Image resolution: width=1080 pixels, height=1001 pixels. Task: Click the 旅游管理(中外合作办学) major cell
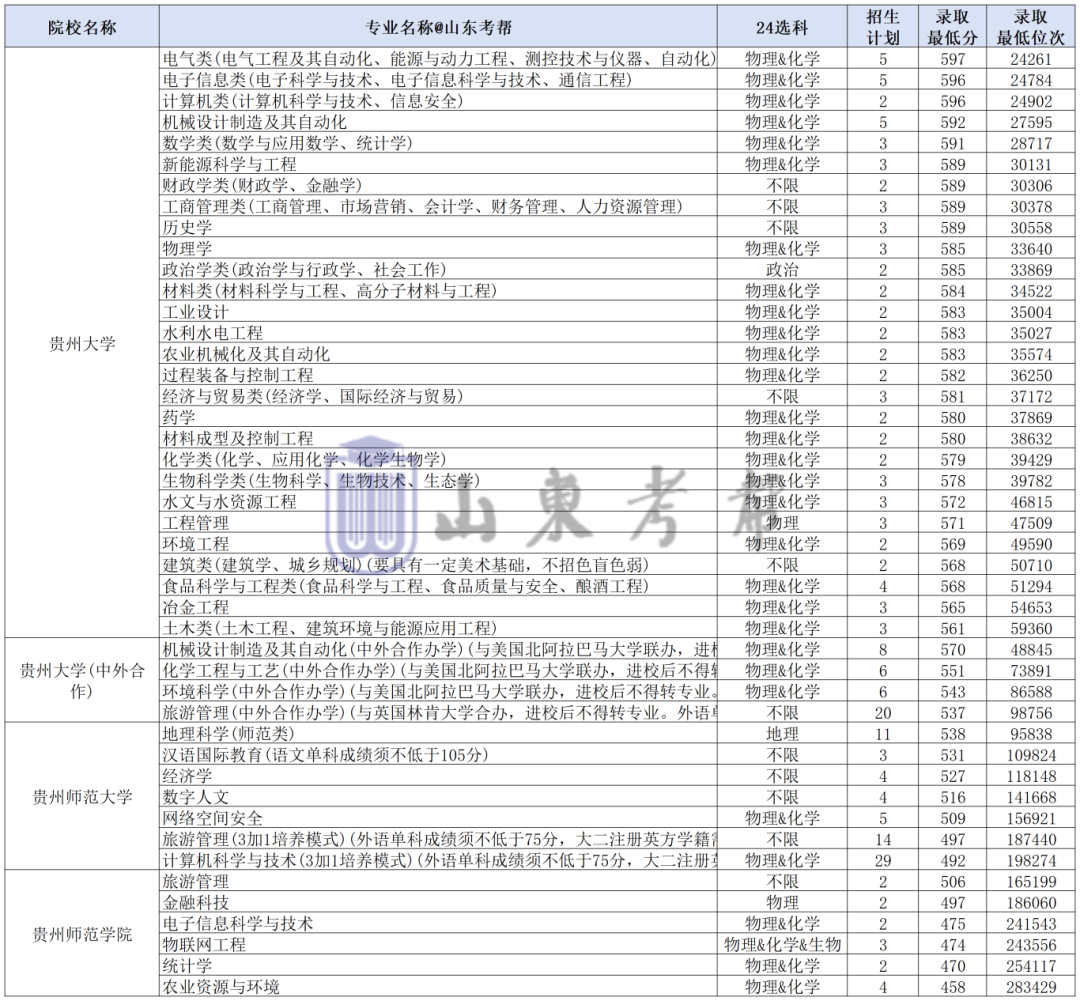click(x=439, y=713)
